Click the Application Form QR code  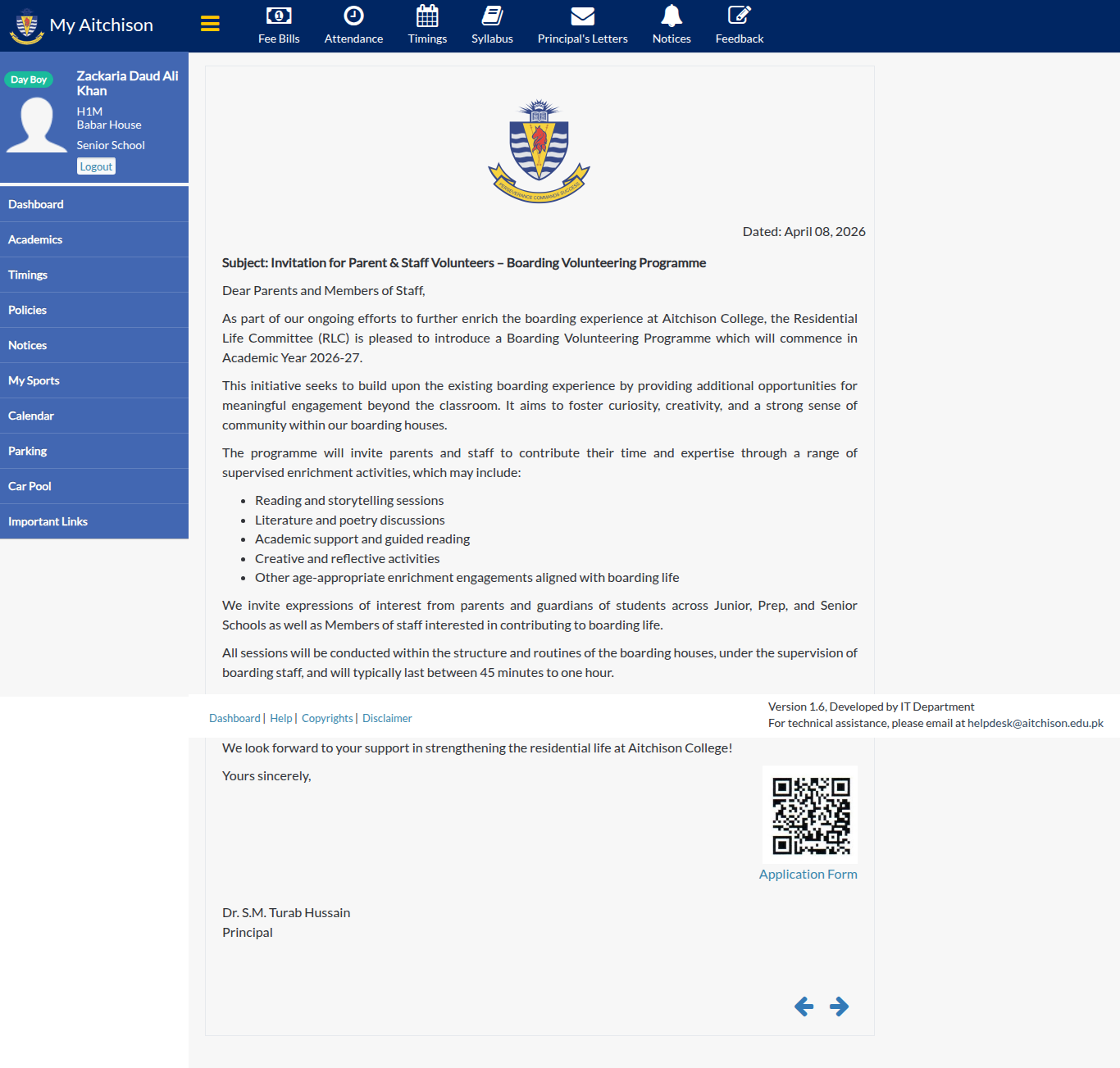click(x=811, y=816)
